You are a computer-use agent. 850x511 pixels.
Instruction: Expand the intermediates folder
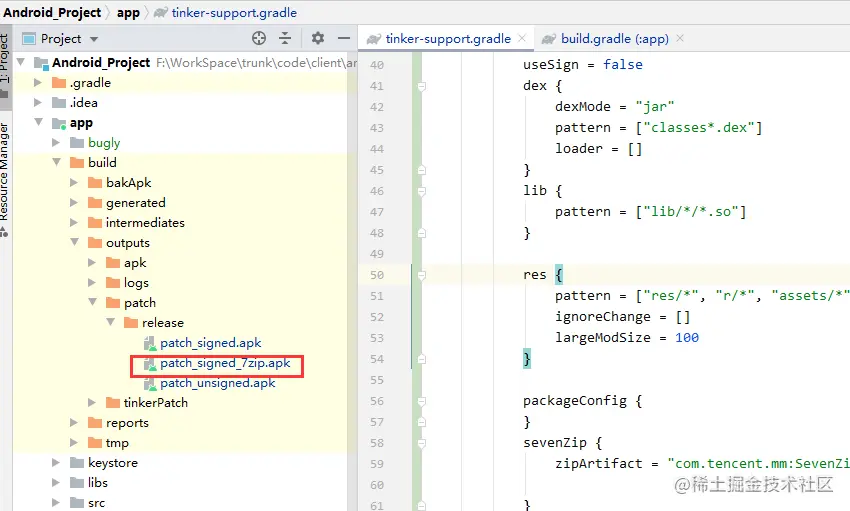tap(74, 223)
